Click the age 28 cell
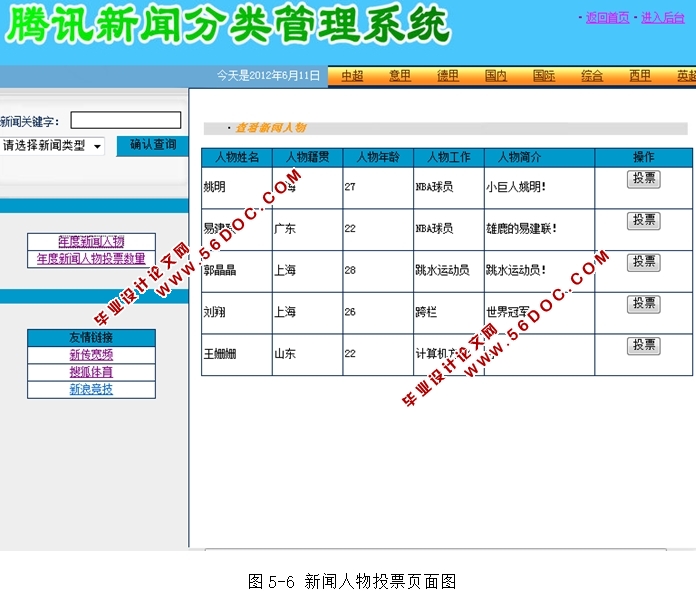The image size is (696, 591). [378, 271]
